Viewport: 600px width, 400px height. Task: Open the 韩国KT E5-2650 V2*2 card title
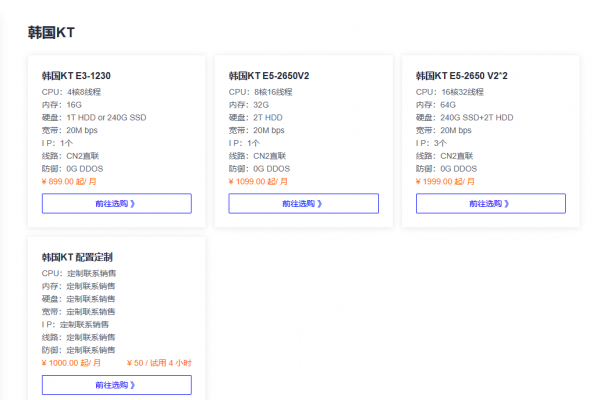(461, 76)
